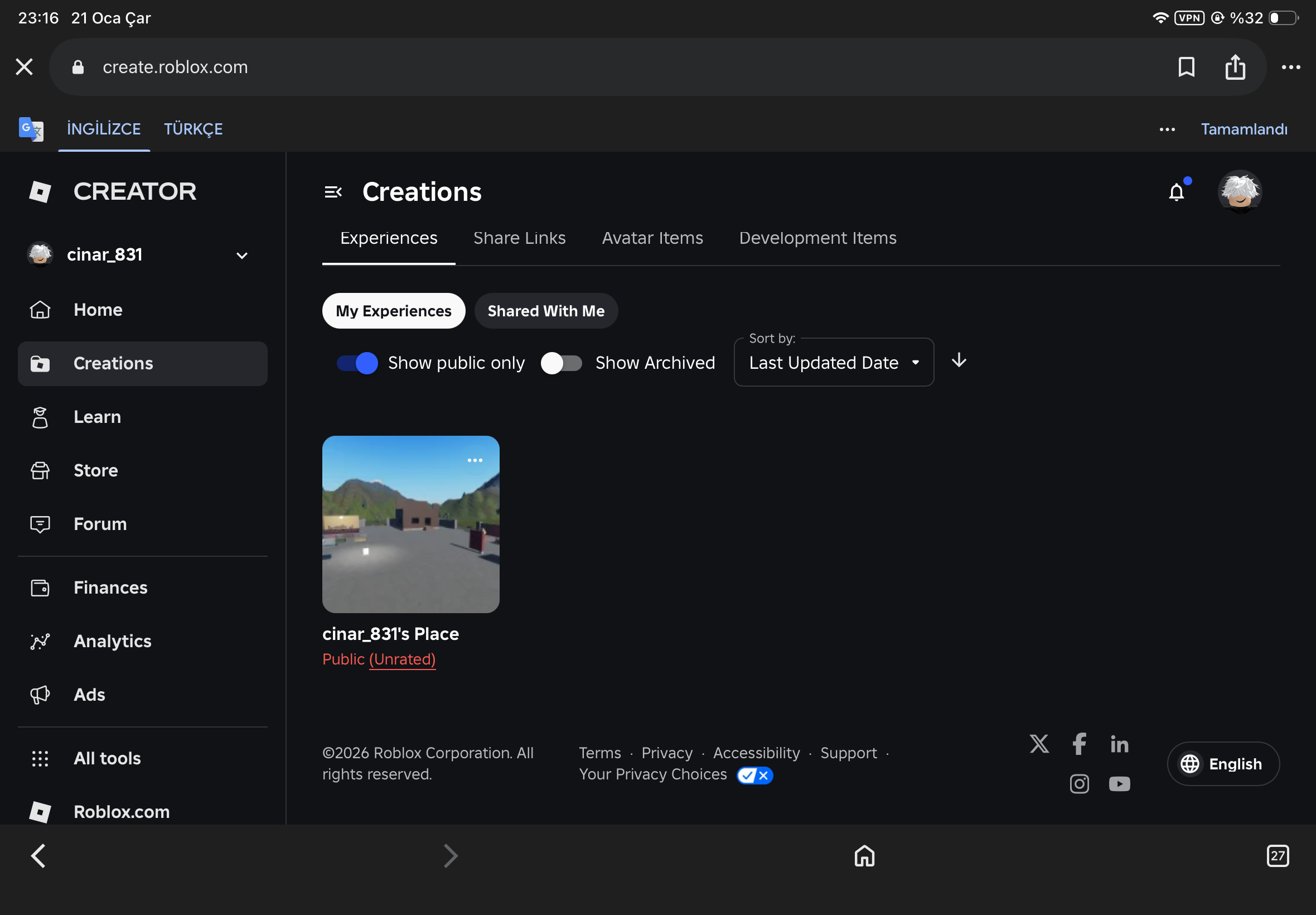Viewport: 1316px width, 915px height.
Task: Open the cinar_831's Place thumbnail
Action: pyautogui.click(x=411, y=524)
